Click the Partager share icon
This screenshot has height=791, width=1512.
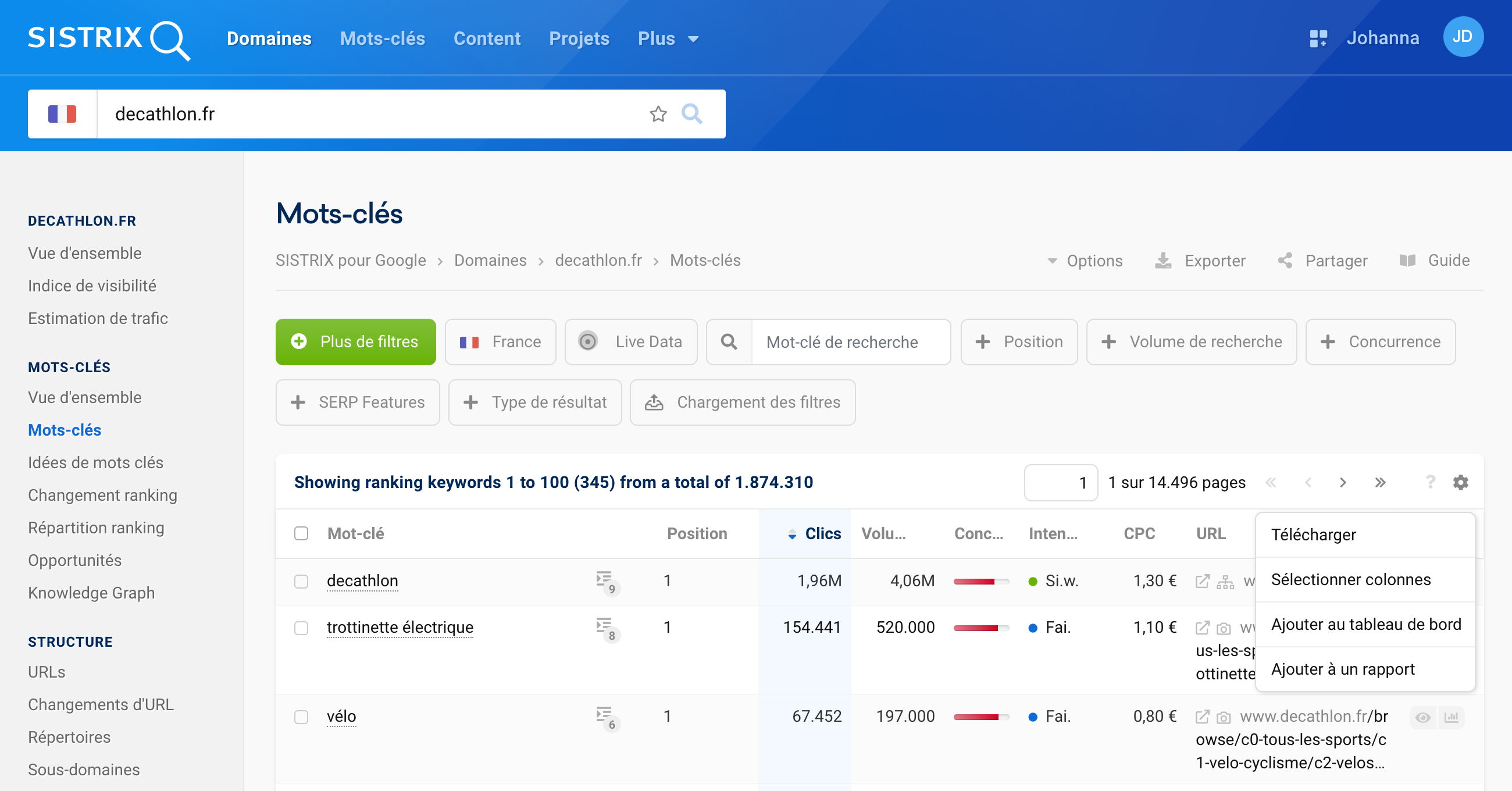(1285, 261)
